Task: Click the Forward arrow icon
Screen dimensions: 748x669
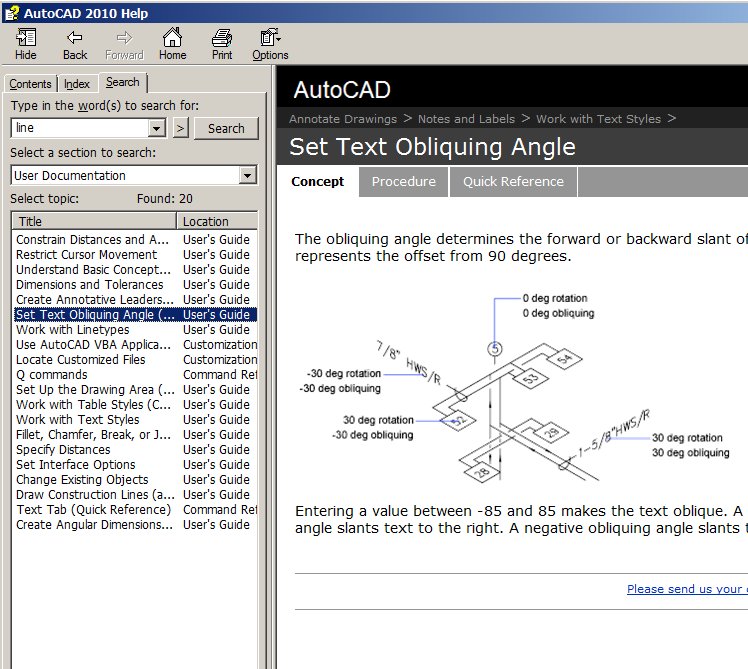Action: point(124,43)
